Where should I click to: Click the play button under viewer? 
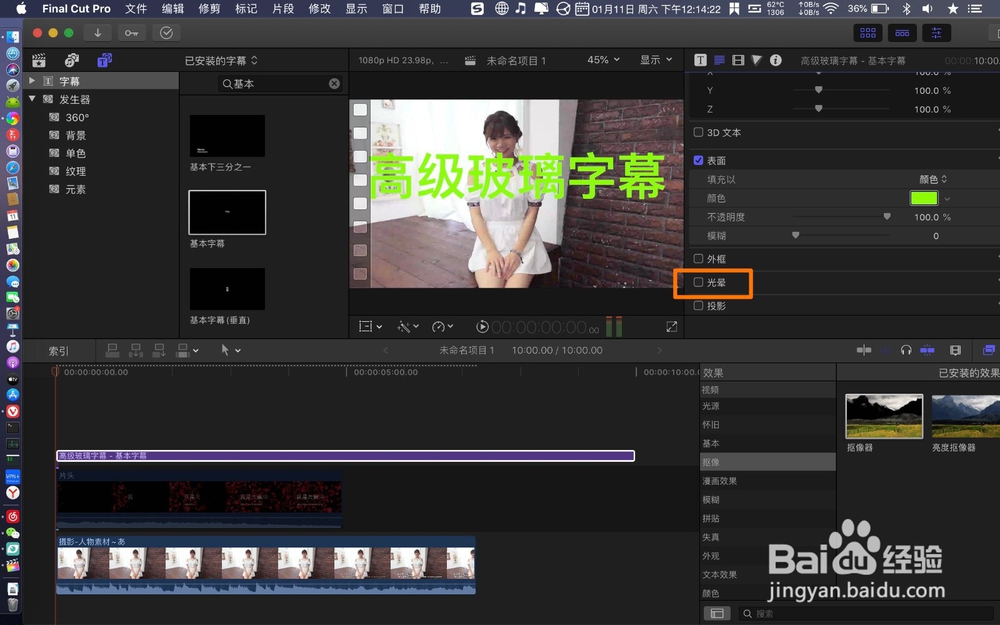click(482, 327)
